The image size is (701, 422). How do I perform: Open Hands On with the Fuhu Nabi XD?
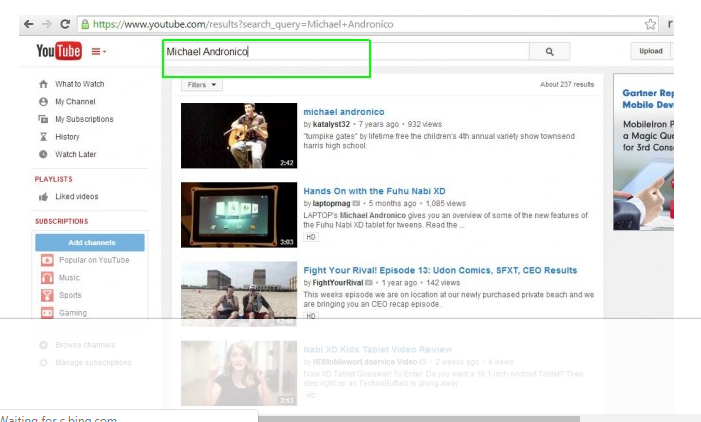click(374, 191)
